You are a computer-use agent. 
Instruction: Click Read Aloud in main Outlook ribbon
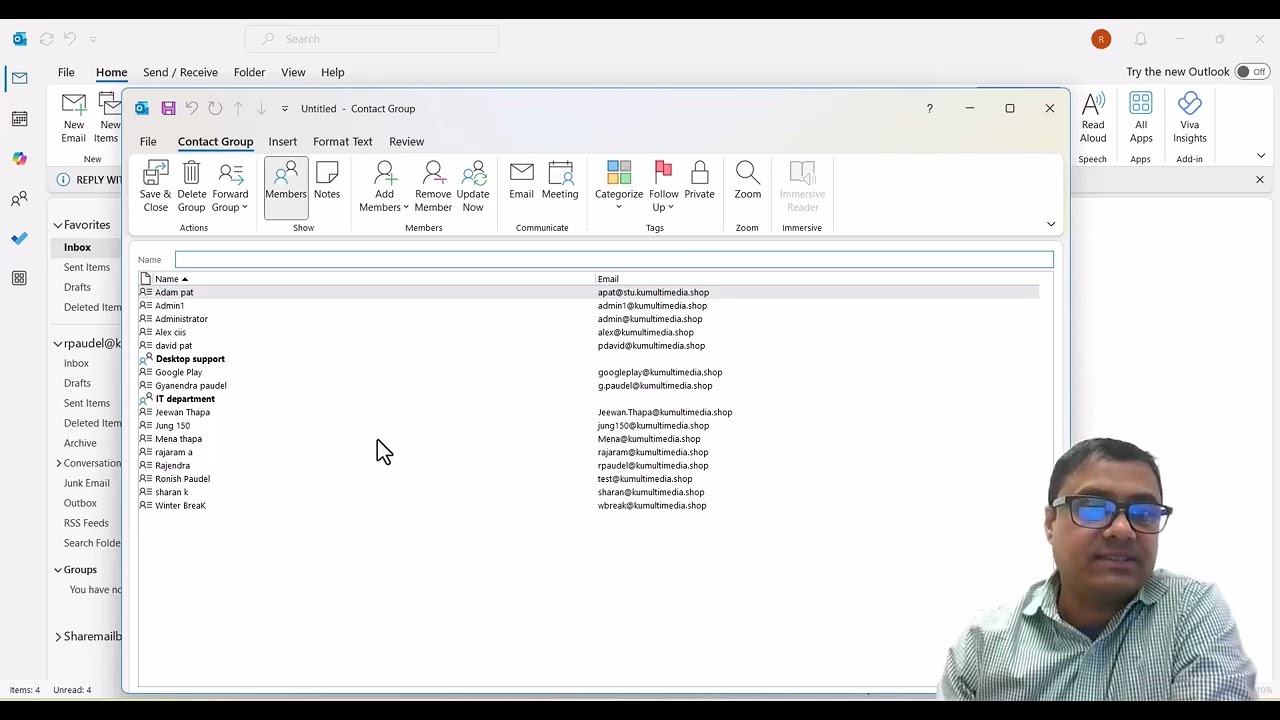click(1093, 118)
